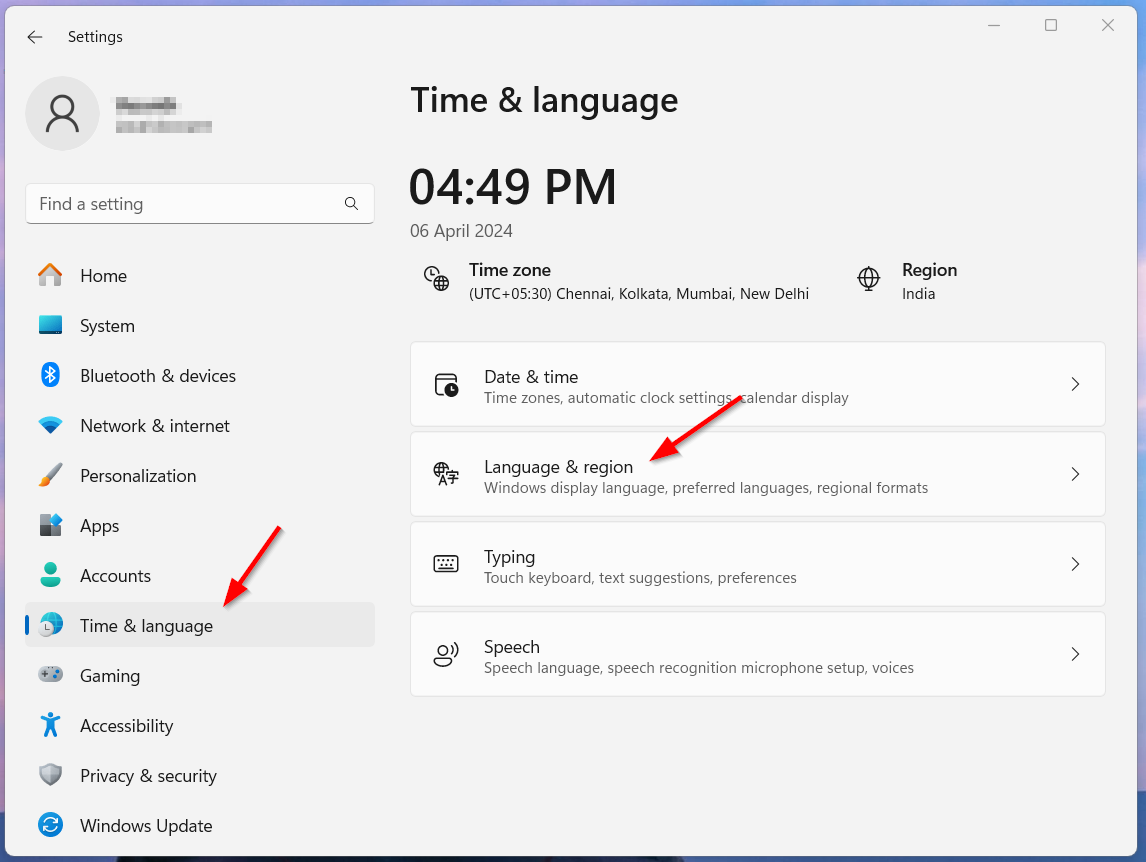Open Privacy & security
1146x862 pixels.
[200, 776]
